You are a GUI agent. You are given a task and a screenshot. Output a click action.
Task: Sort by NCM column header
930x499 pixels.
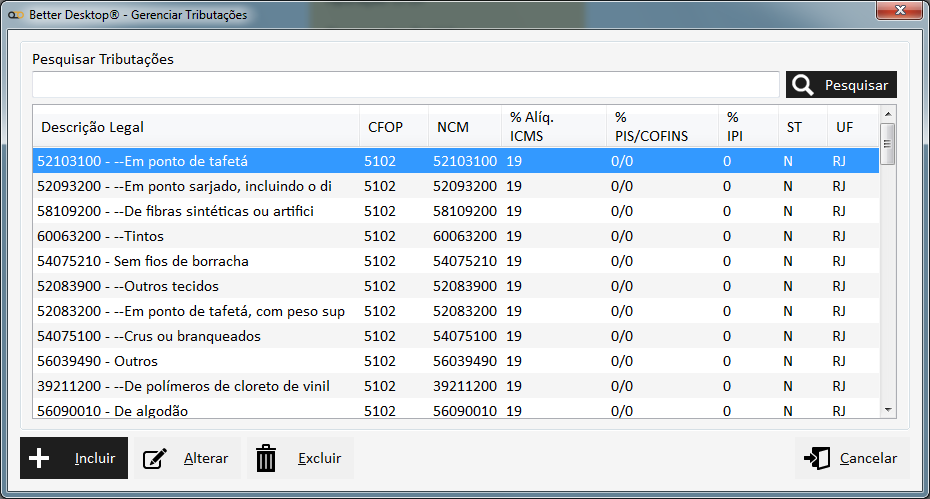coord(453,127)
